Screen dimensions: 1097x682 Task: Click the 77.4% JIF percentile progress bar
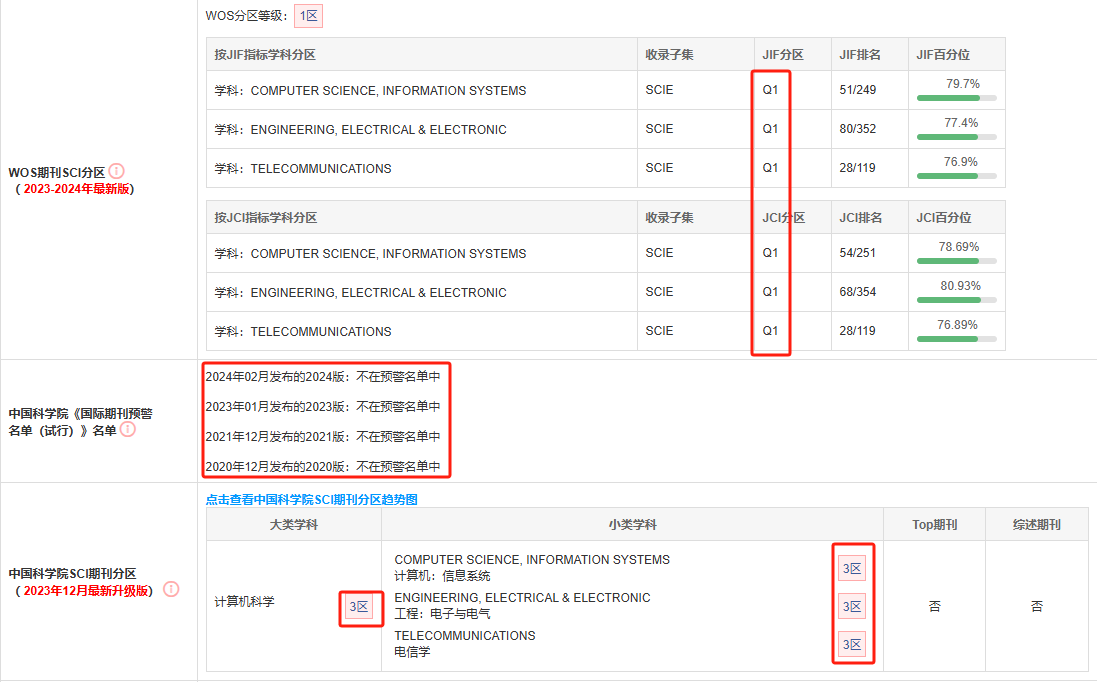point(956,137)
